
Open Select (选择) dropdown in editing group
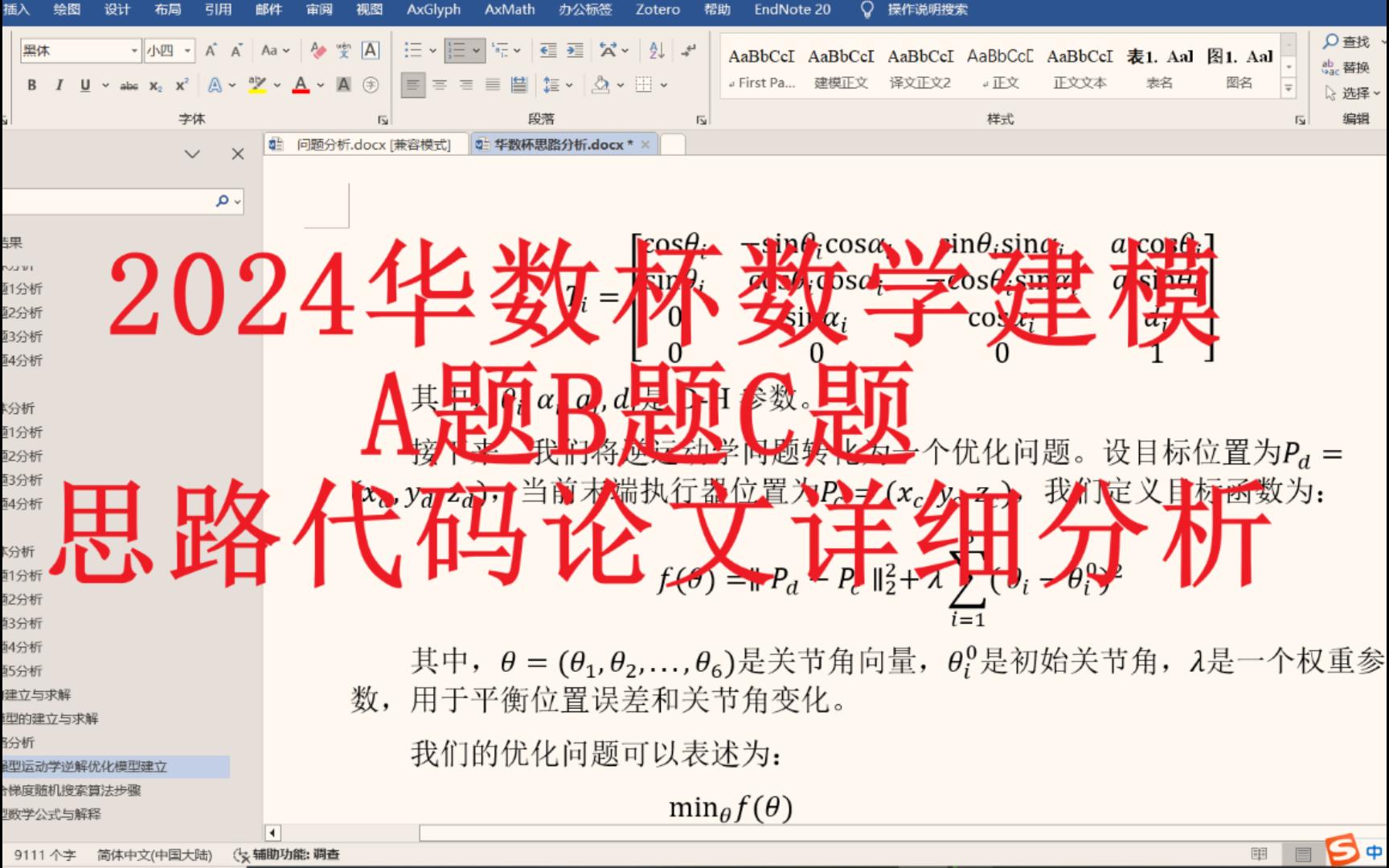point(1352,93)
